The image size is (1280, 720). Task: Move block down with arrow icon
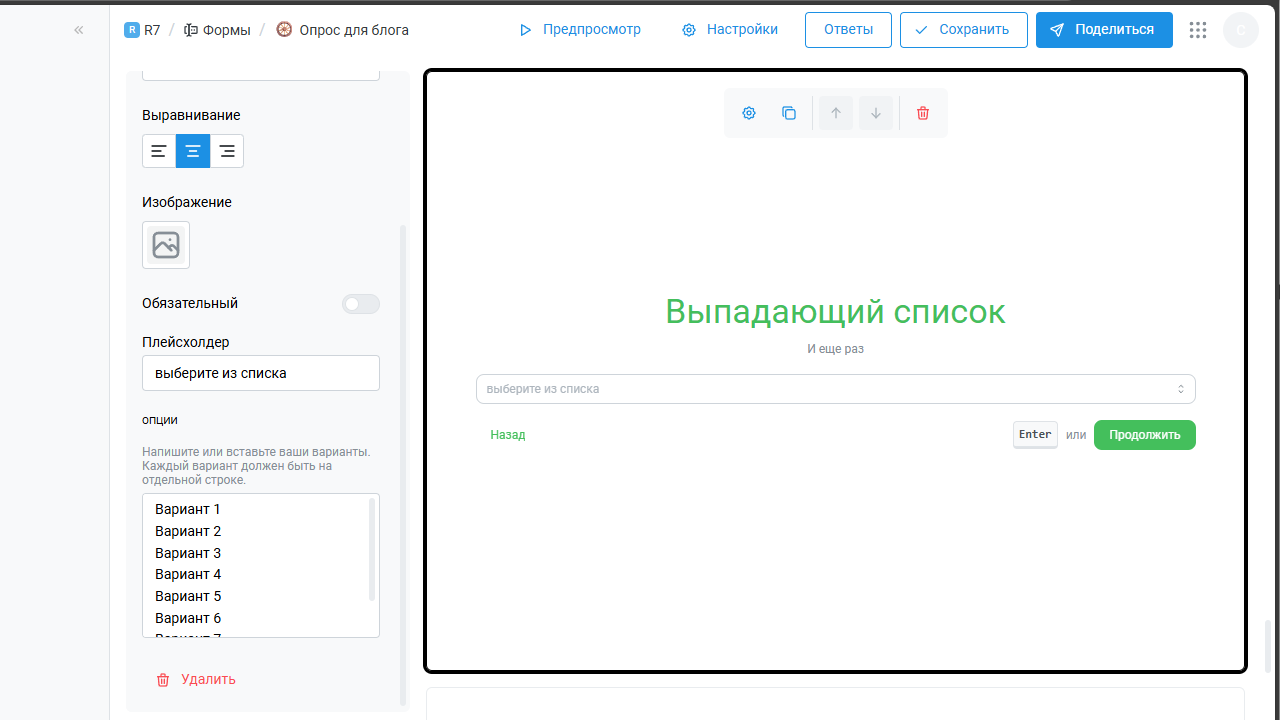876,113
